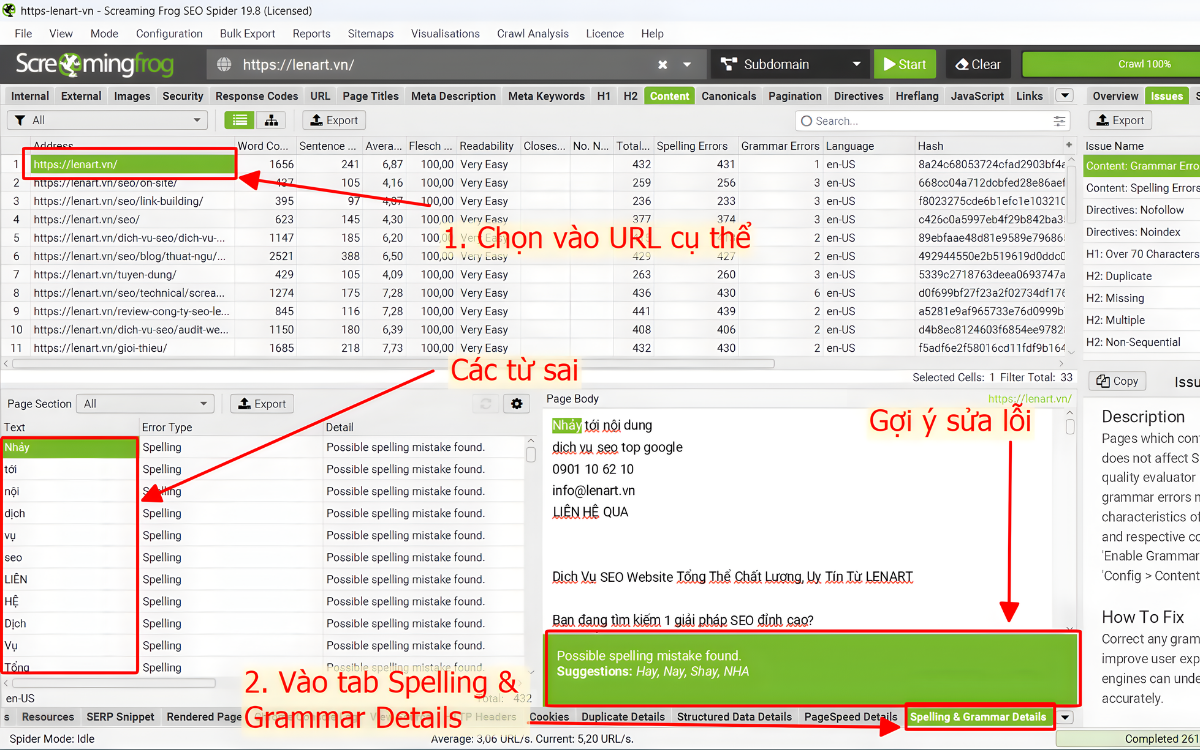Viewport: 1200px width, 750px height.
Task: Export the spelling errors list in lower panel
Action: pos(260,404)
